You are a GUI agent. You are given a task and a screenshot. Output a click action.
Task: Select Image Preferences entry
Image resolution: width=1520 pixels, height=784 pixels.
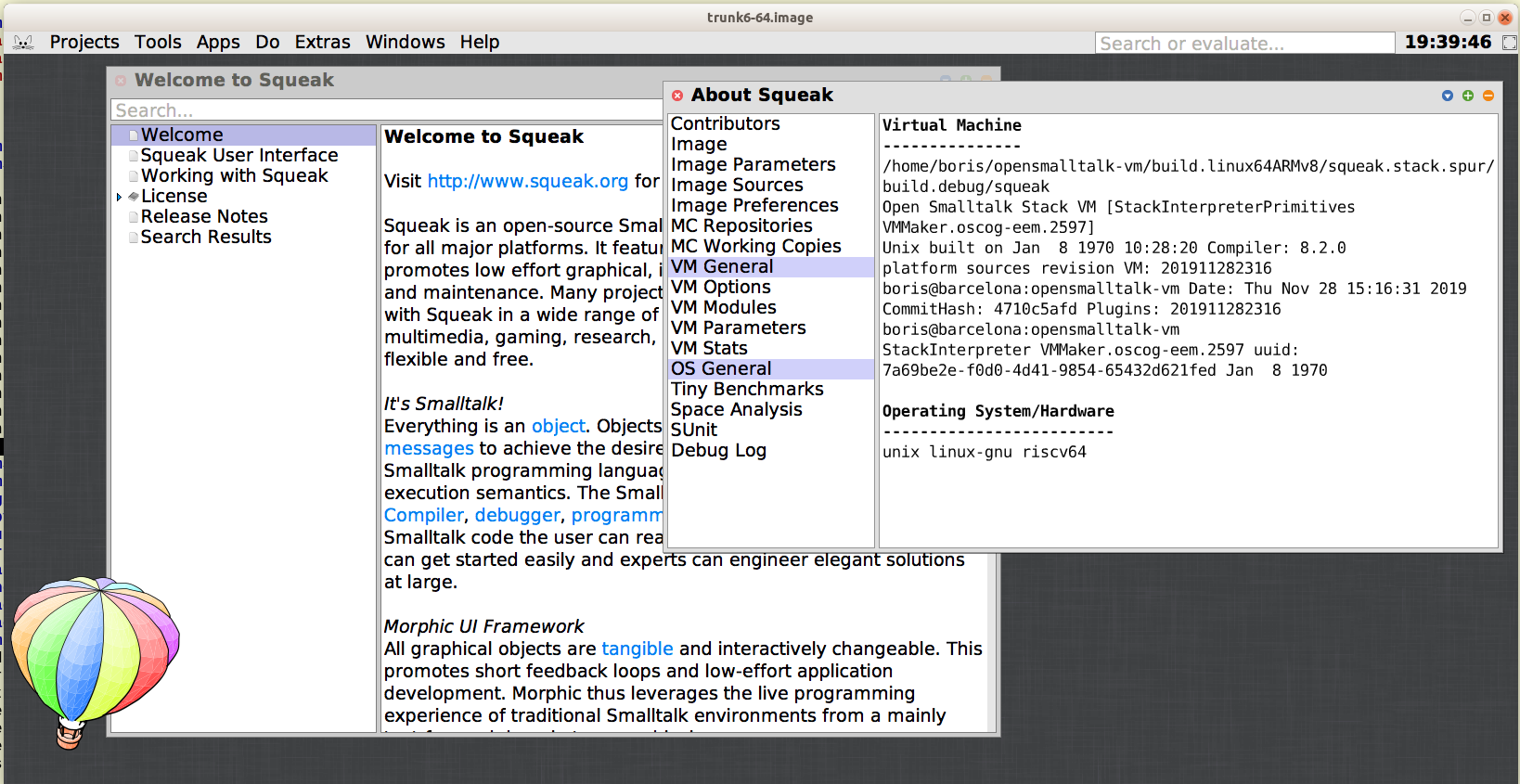(x=771, y=205)
